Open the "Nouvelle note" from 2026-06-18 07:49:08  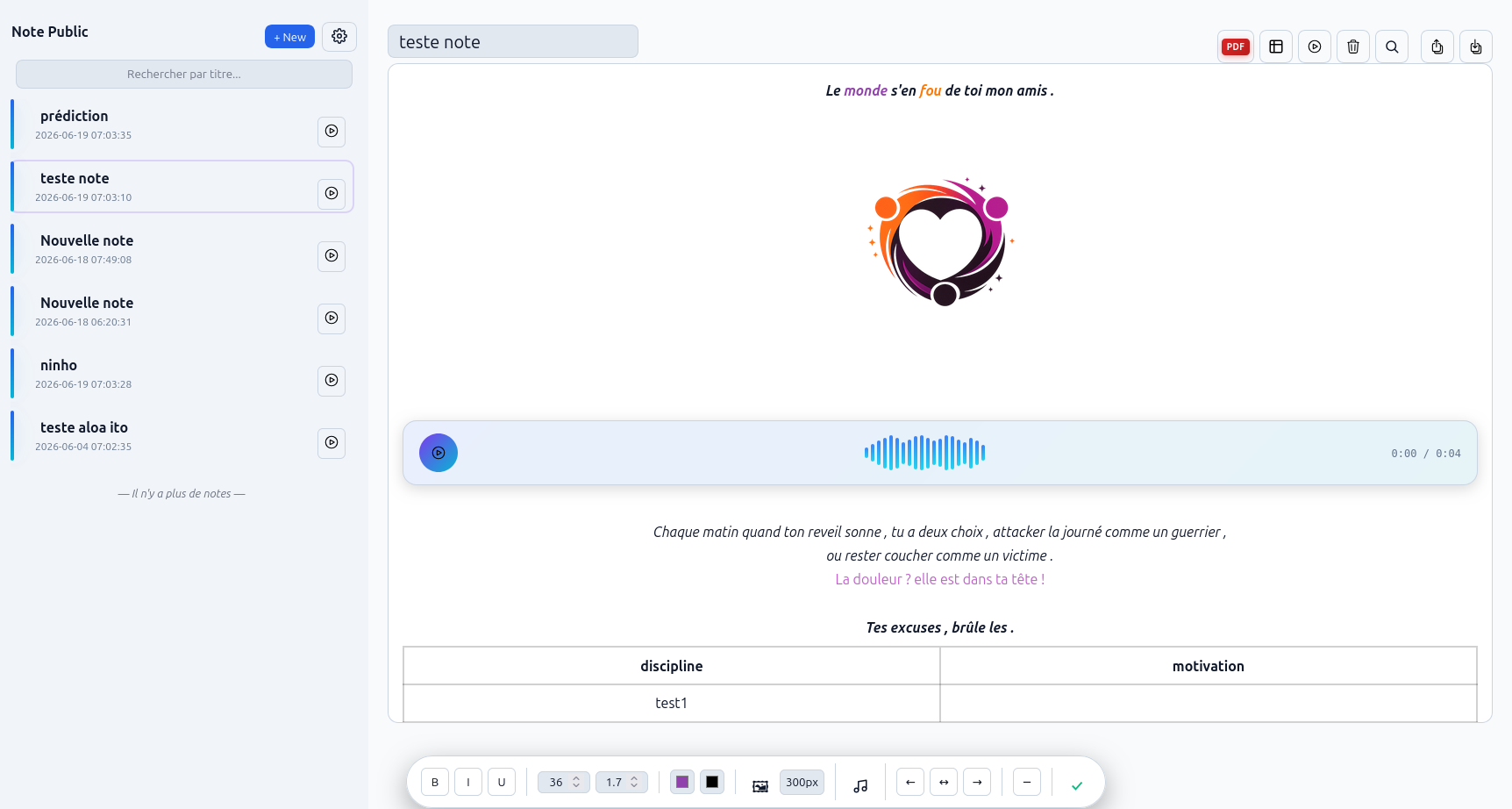click(x=182, y=249)
